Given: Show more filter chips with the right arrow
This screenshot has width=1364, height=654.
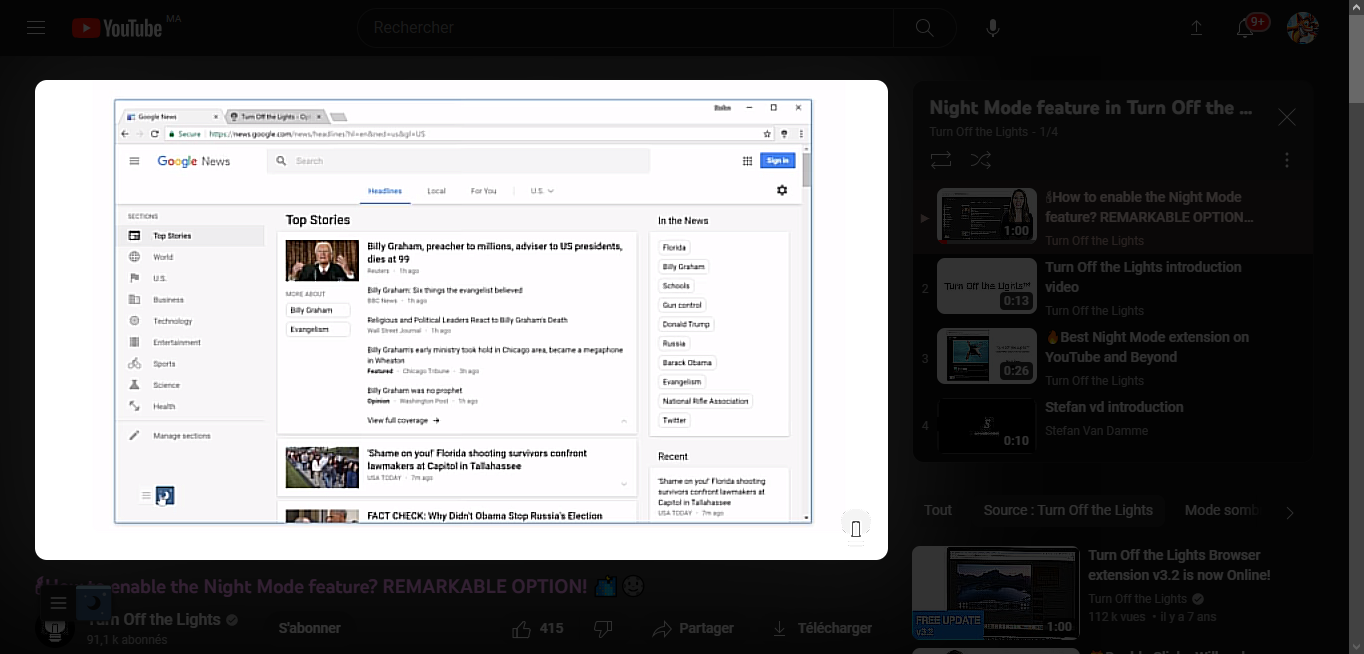Looking at the screenshot, I should click(1290, 512).
